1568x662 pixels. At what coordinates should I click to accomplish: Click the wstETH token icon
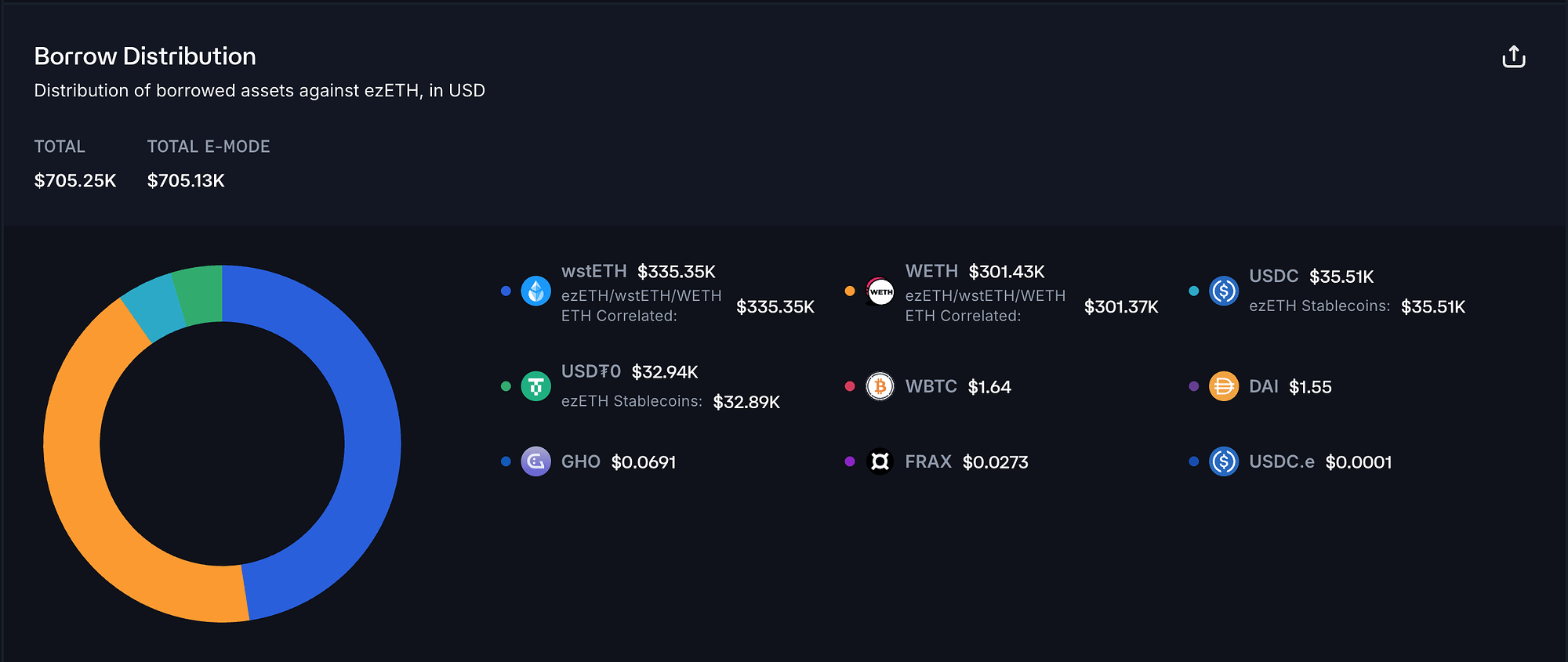[x=536, y=291]
